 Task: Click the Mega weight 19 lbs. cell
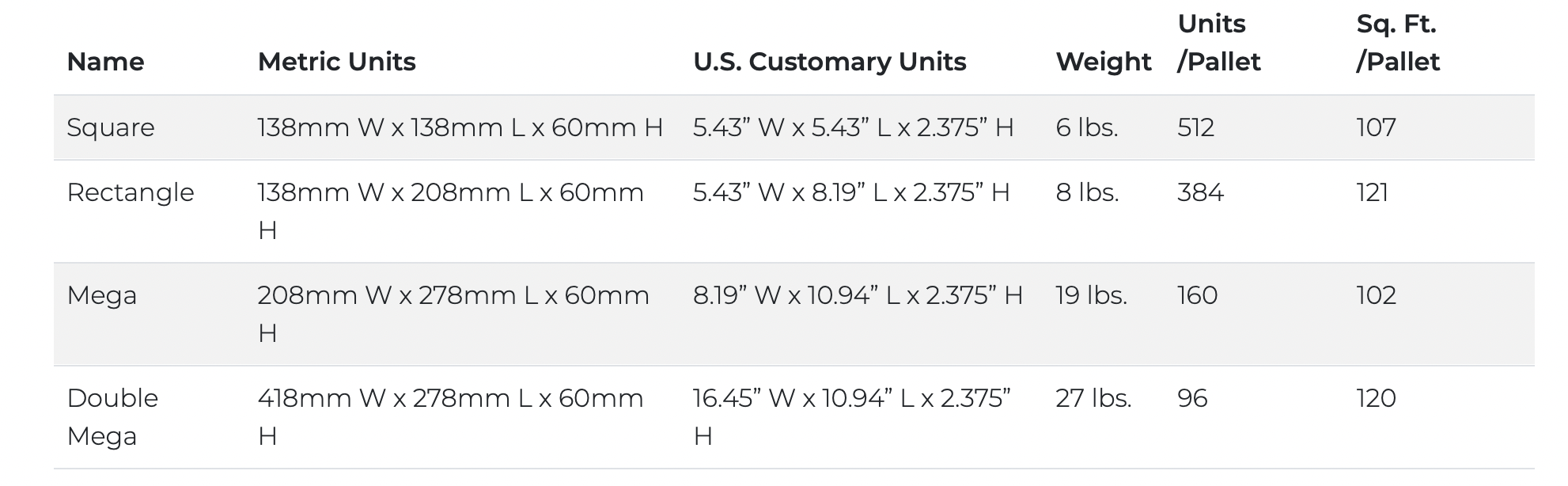coord(1091,295)
